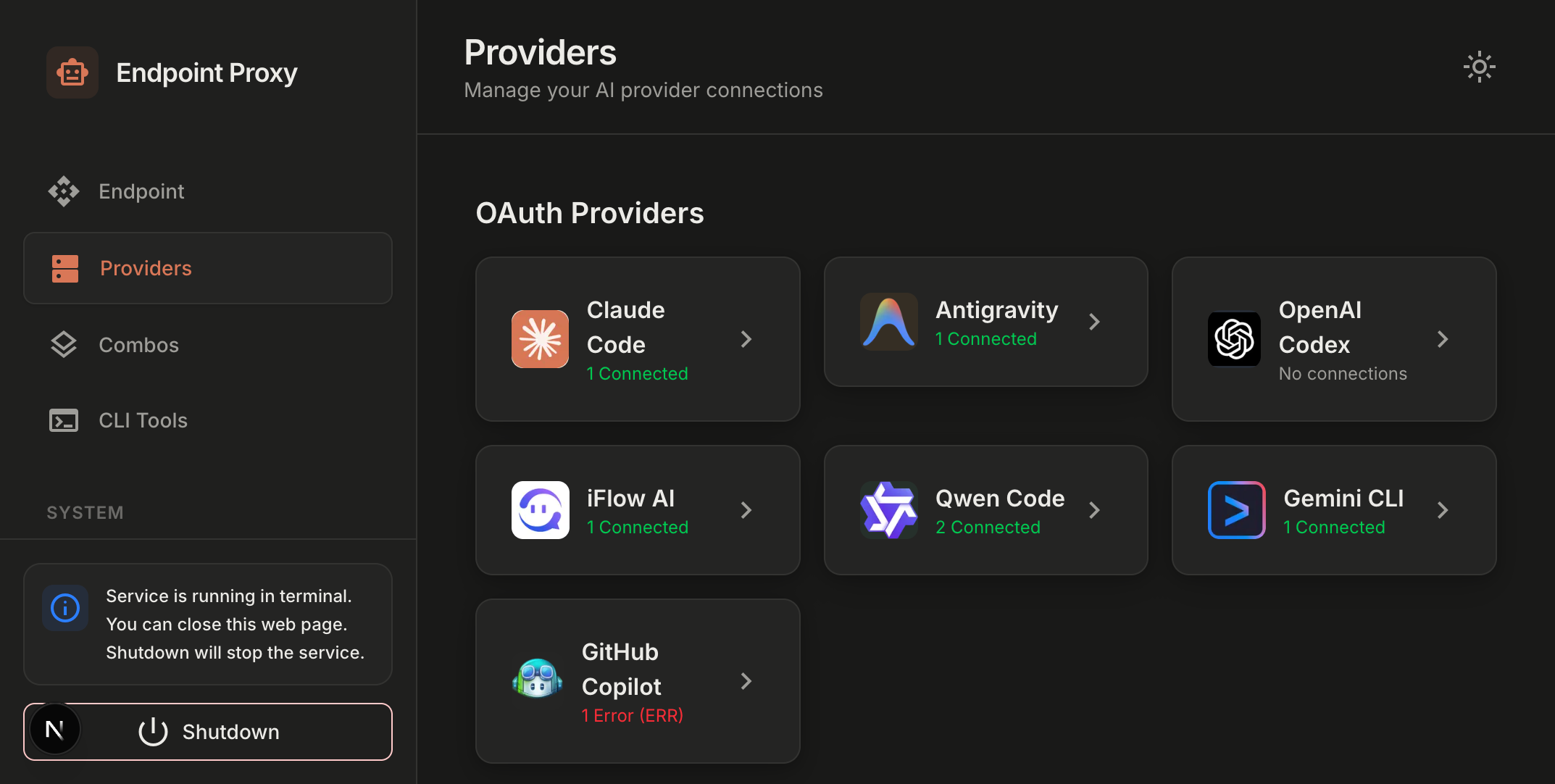Viewport: 1555px width, 784px height.
Task: Click the '1 Error (ERR)' status text
Action: pos(633,716)
